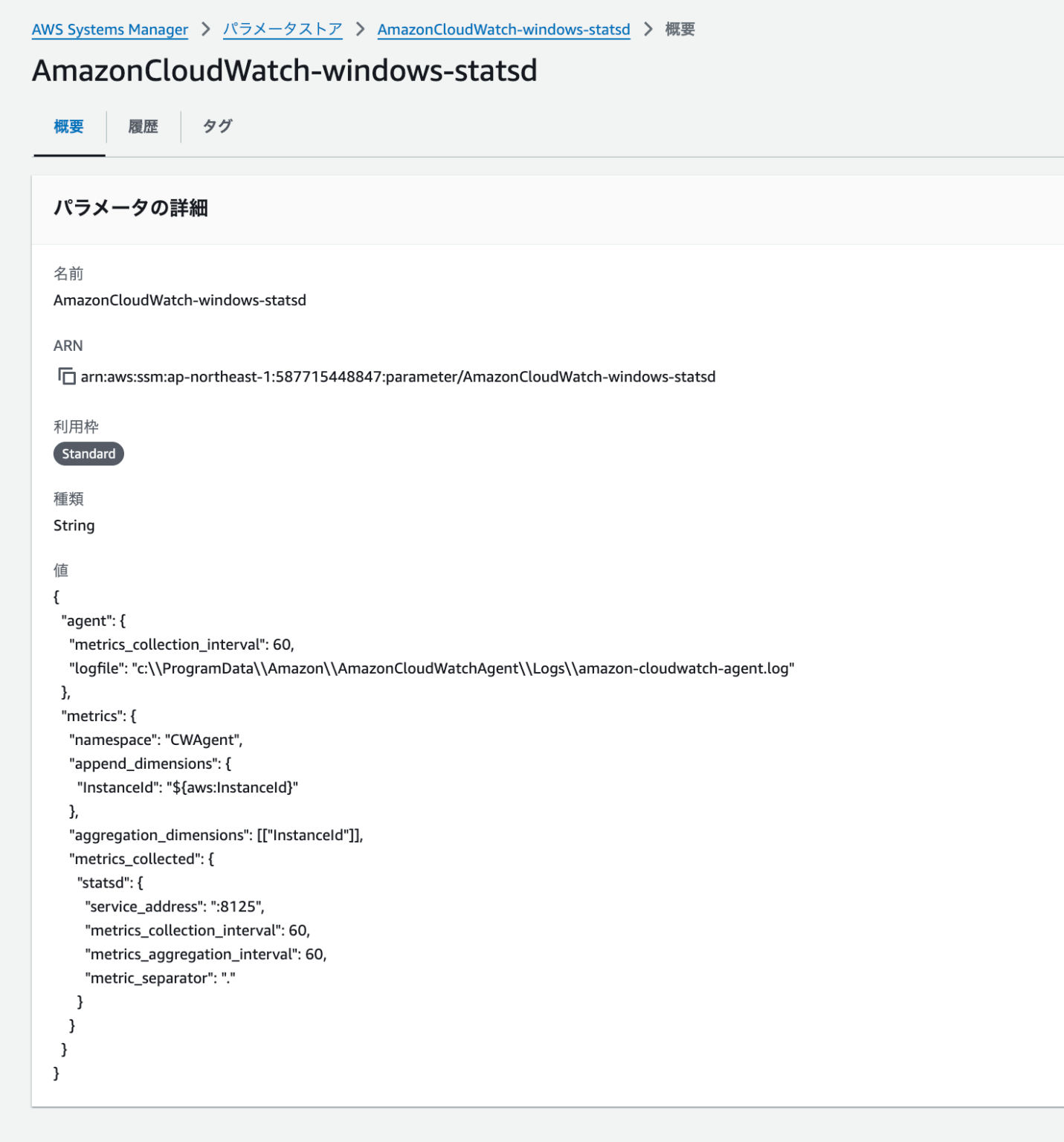Click the Standard tier badge
Image resolution: width=1064 pixels, height=1142 pixels.
(88, 454)
